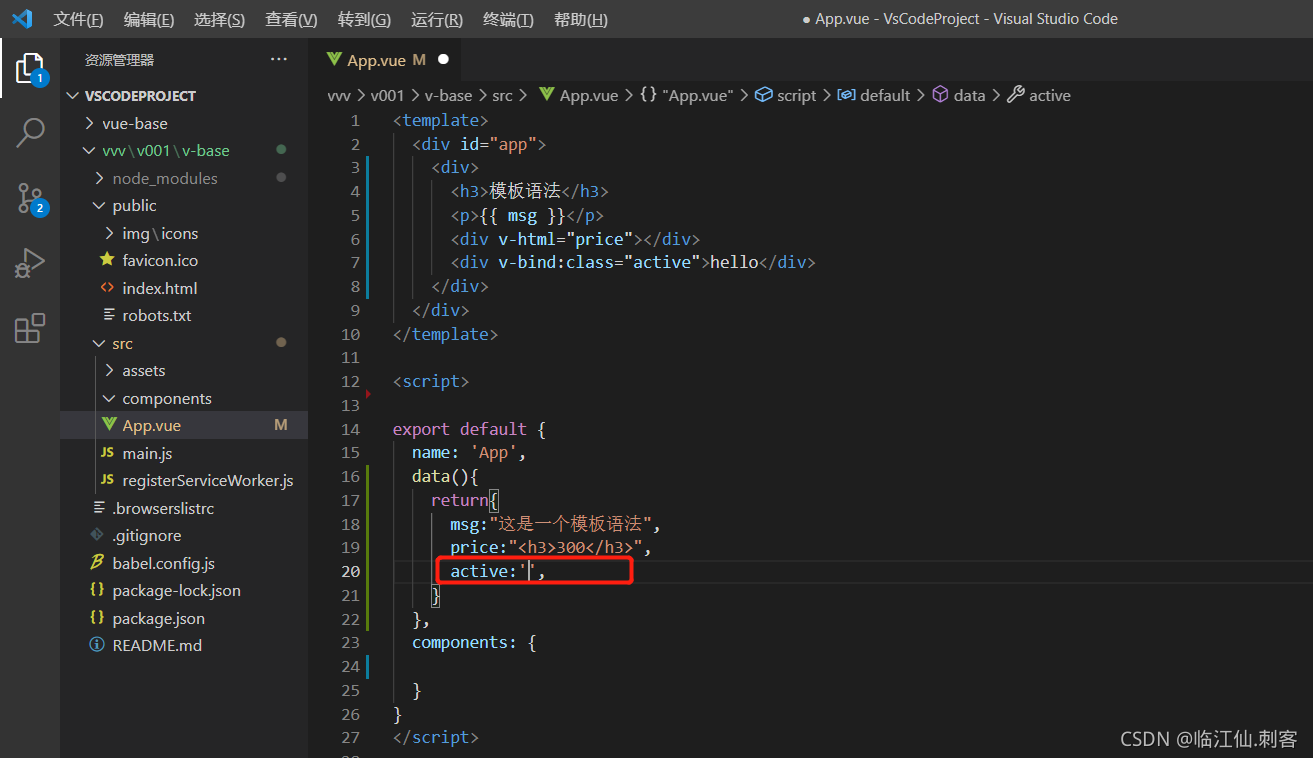Collapse the public folder

coord(99,205)
